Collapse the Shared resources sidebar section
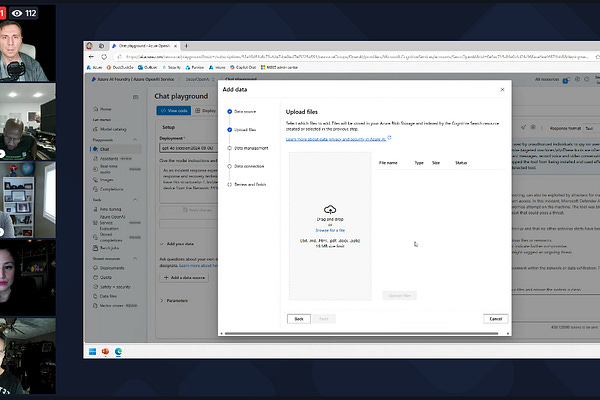This screenshot has width=600, height=400. tap(135, 259)
